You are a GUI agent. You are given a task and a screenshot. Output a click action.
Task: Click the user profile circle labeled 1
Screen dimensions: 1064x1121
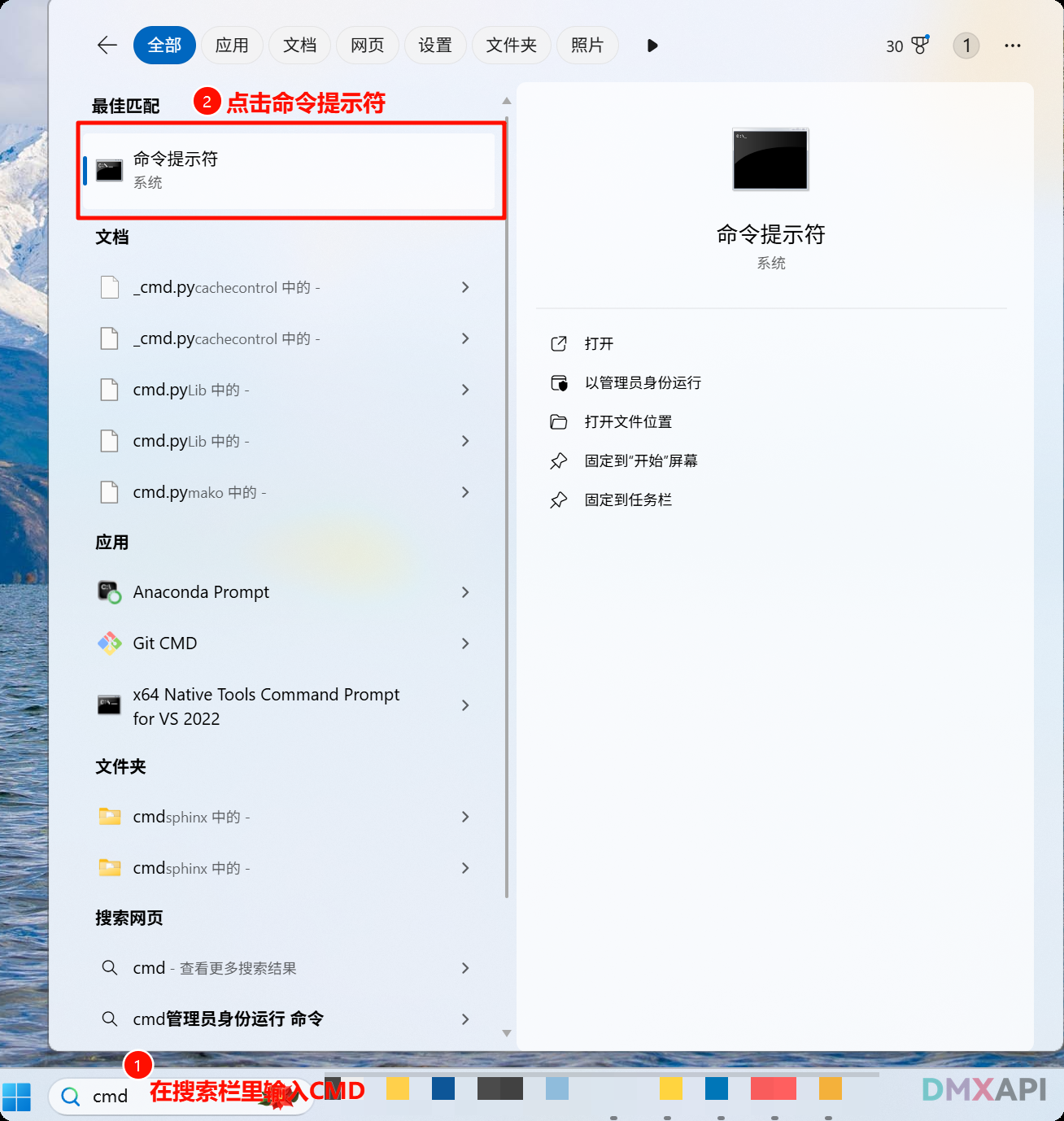pyautogui.click(x=966, y=46)
